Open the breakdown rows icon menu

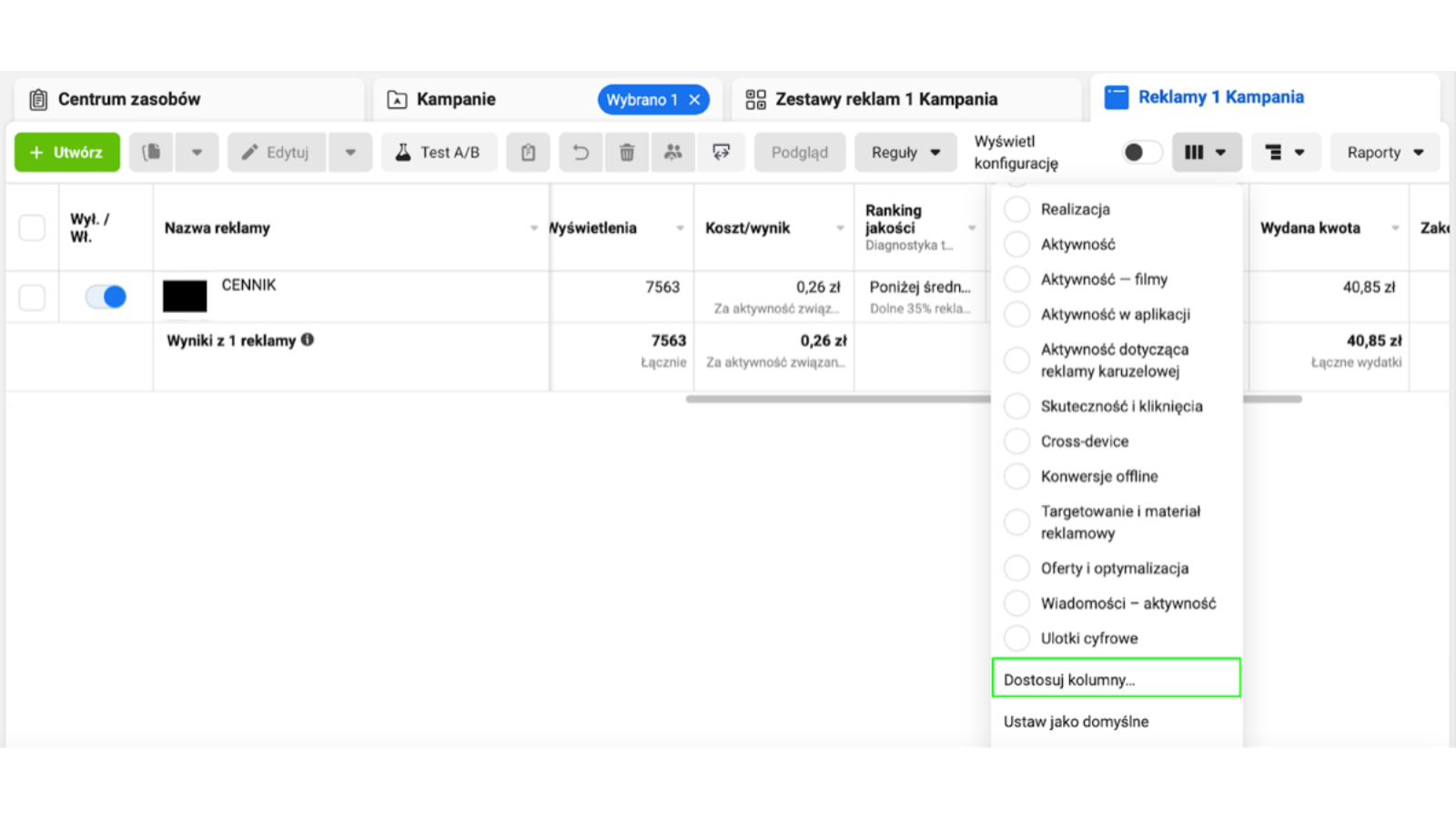click(x=1285, y=152)
